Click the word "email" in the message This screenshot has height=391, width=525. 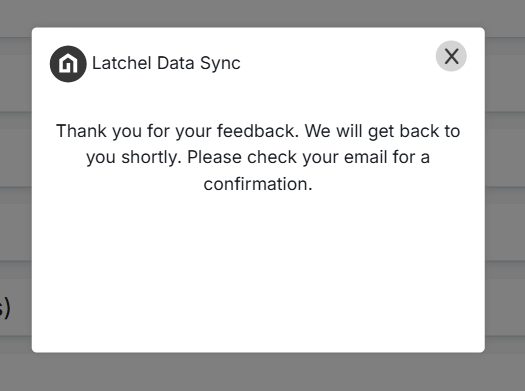pos(366,157)
